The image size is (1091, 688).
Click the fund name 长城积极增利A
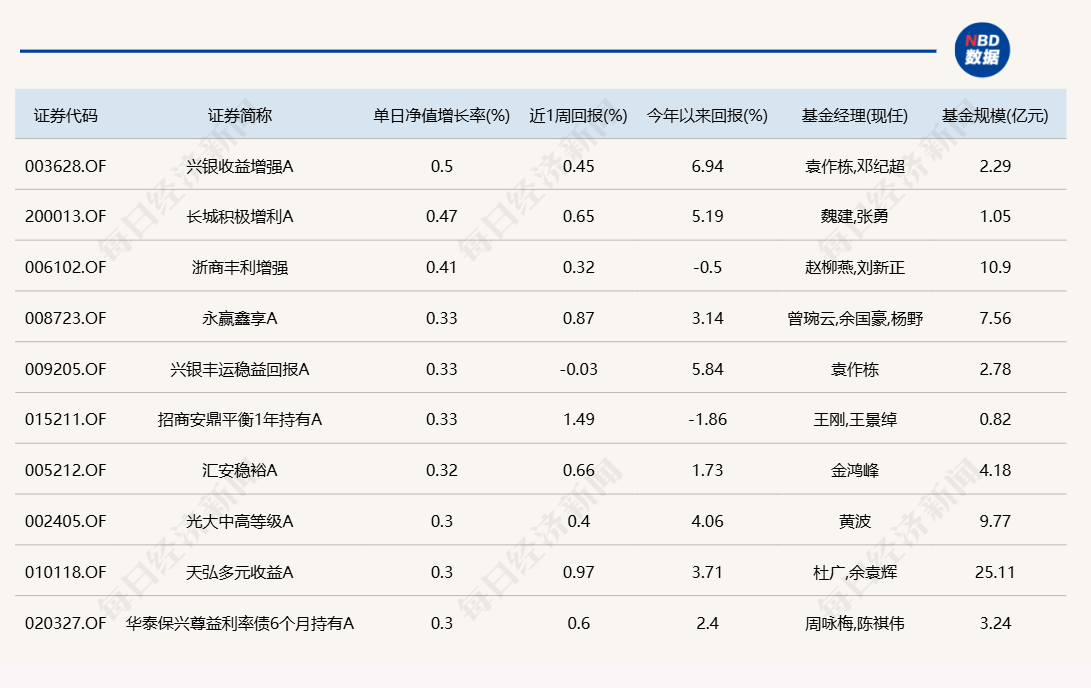pyautogui.click(x=240, y=216)
